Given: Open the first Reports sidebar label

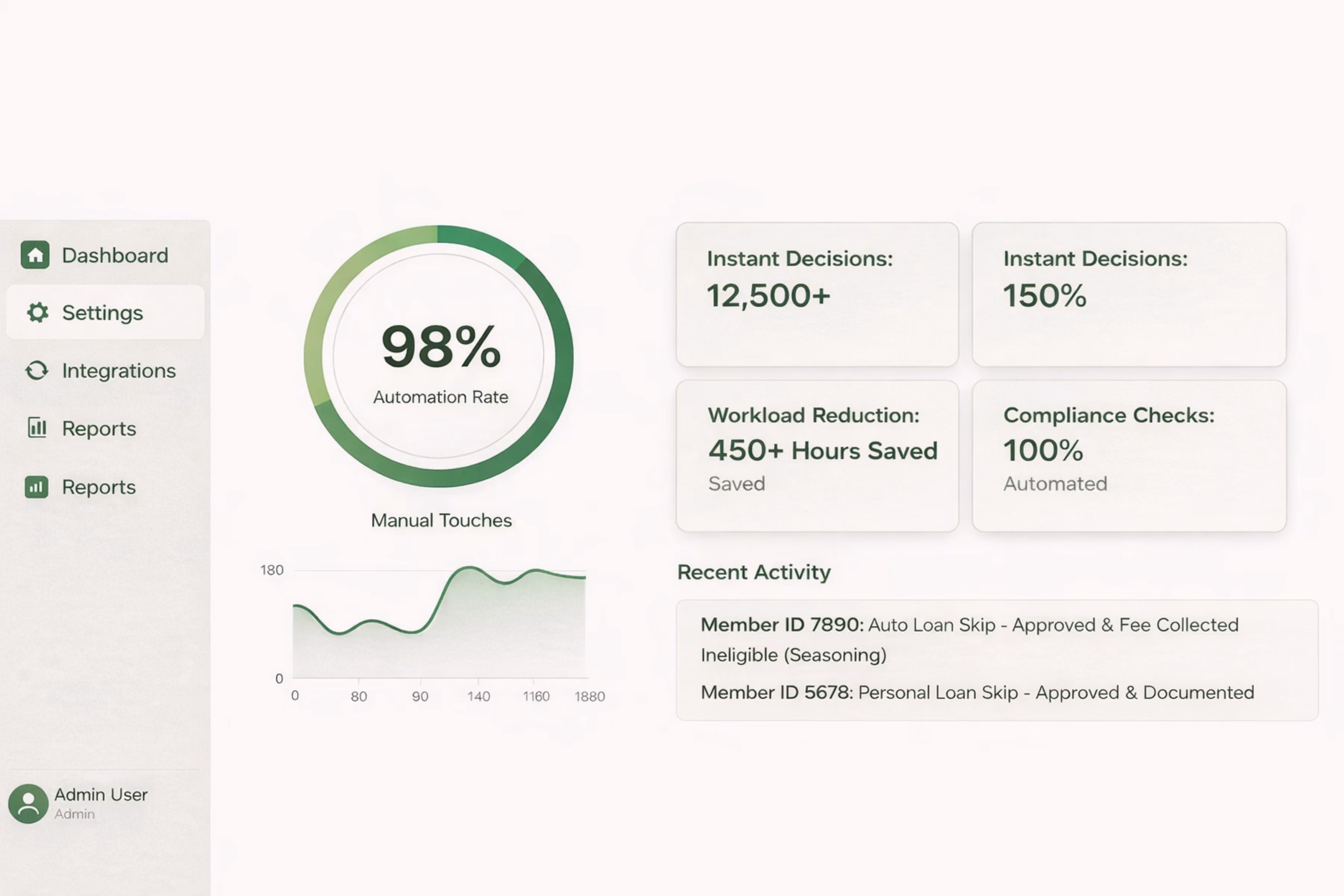Looking at the screenshot, I should (x=99, y=429).
